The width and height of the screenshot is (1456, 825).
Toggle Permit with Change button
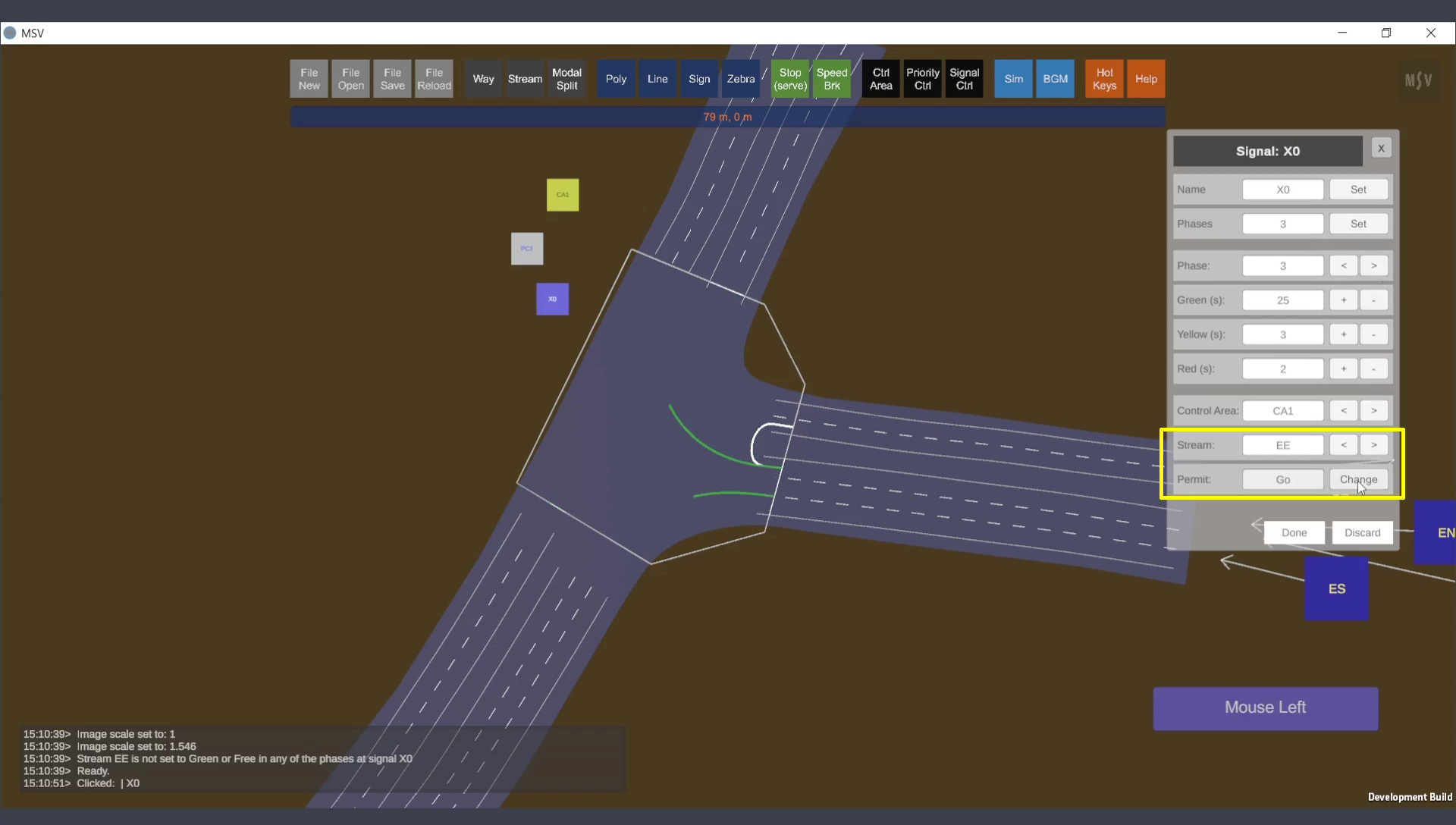point(1358,479)
